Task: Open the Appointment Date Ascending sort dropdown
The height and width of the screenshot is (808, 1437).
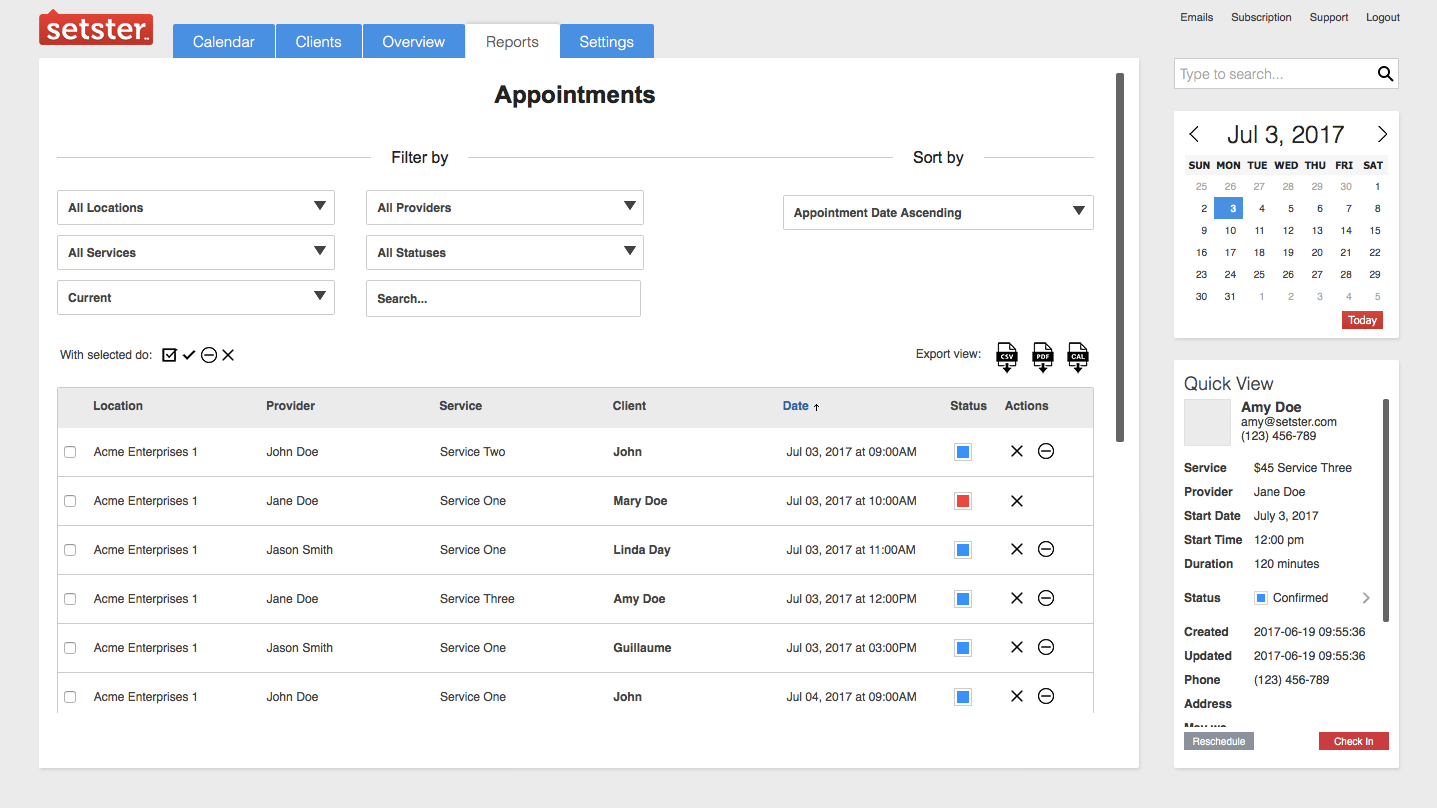Action: [938, 213]
